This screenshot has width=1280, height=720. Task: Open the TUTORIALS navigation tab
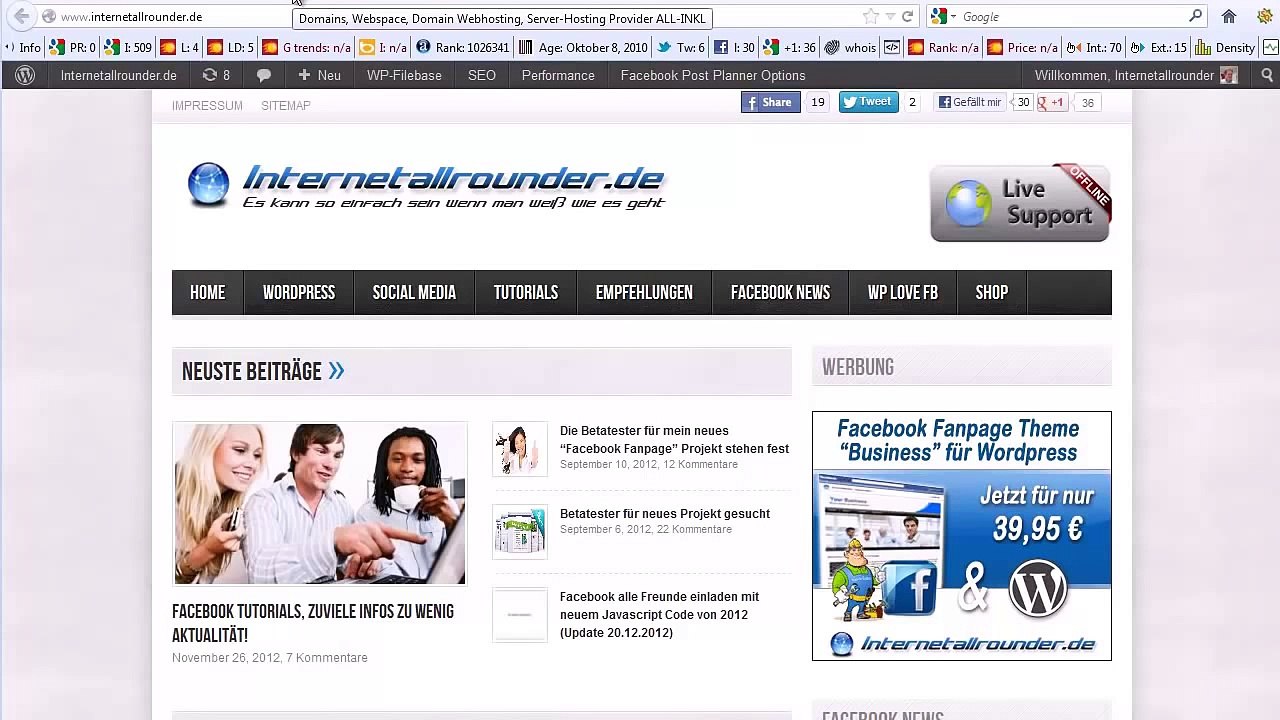pyautogui.click(x=526, y=293)
